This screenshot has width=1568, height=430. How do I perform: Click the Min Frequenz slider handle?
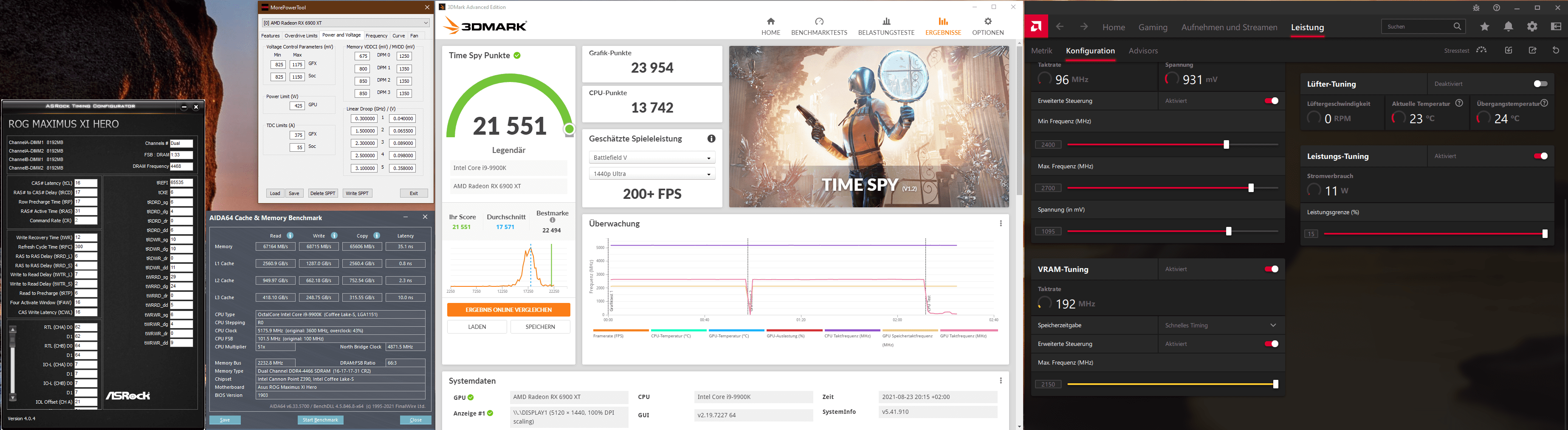[1226, 144]
